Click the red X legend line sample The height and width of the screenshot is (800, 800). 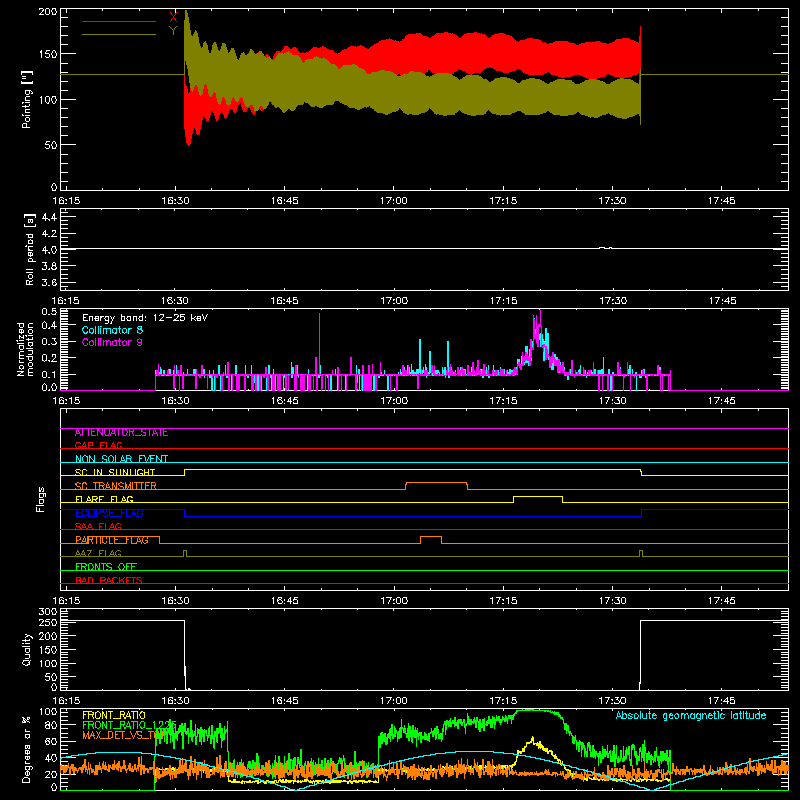pyautogui.click(x=119, y=21)
